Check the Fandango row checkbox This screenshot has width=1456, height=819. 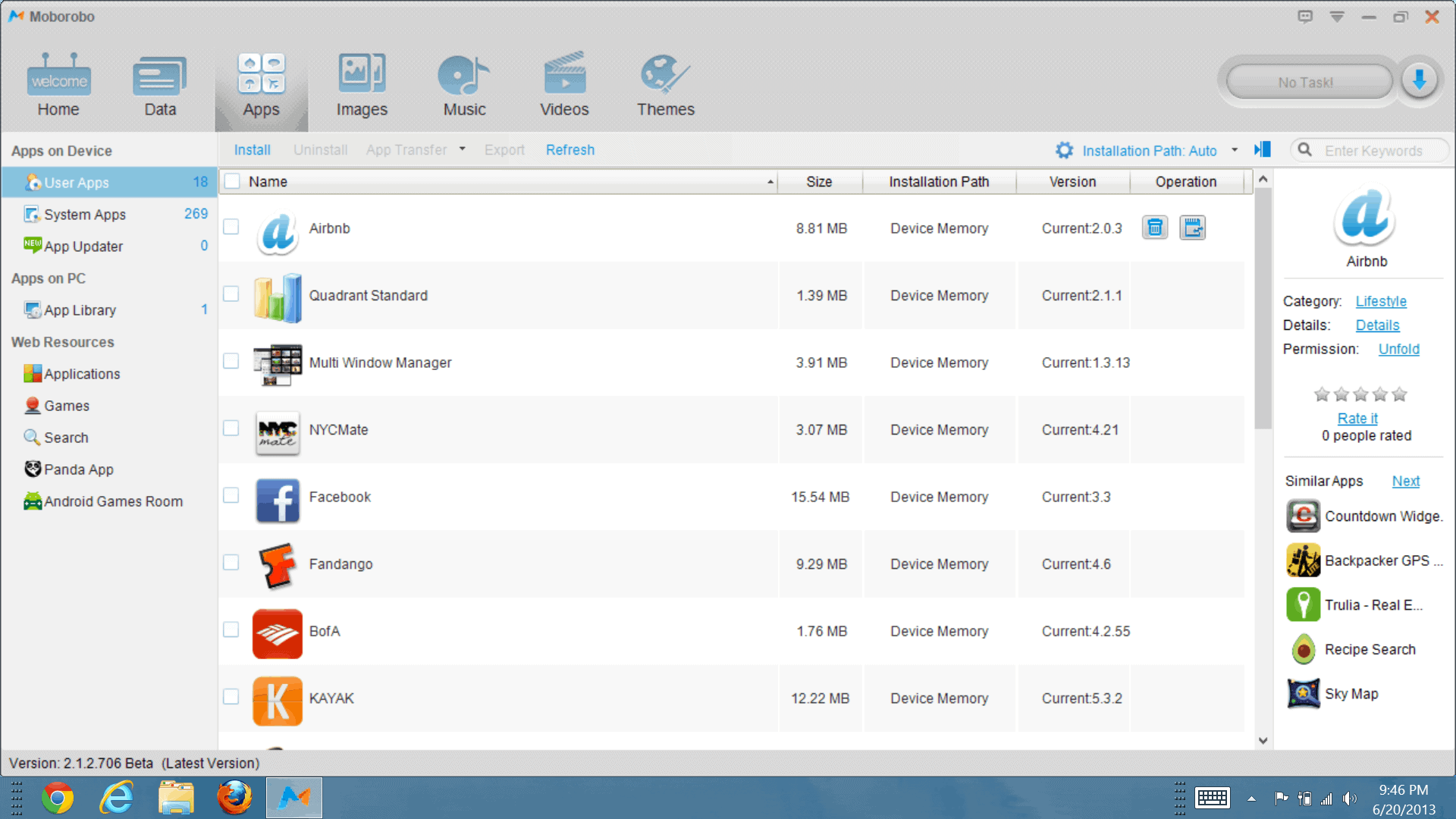[x=231, y=562]
